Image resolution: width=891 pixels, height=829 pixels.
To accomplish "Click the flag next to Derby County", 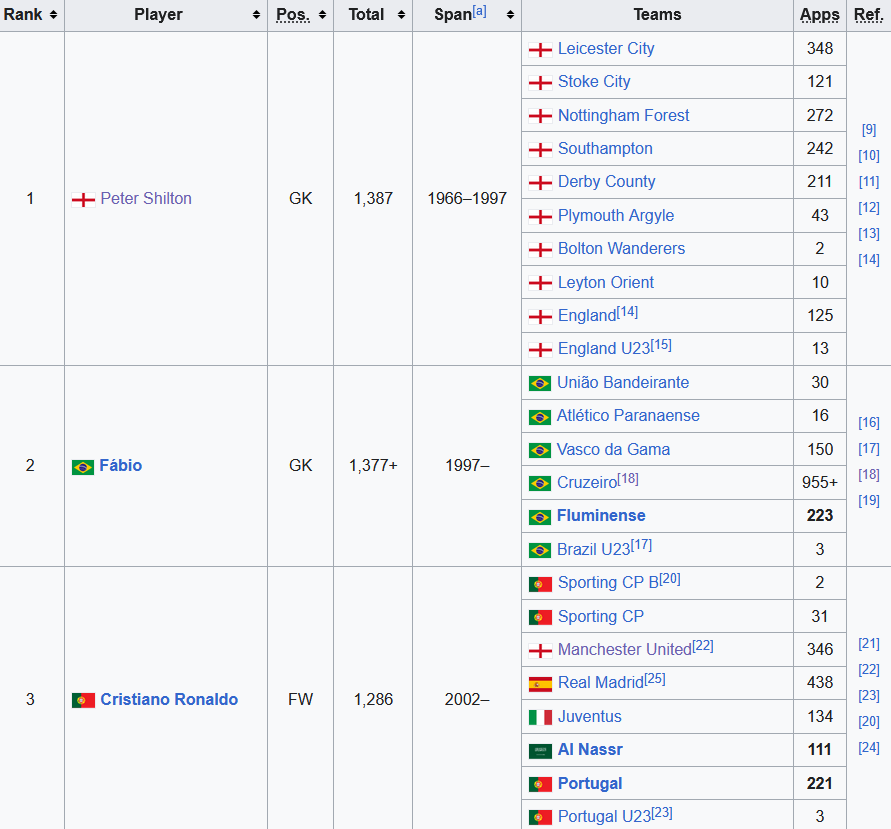I will click(540, 183).
